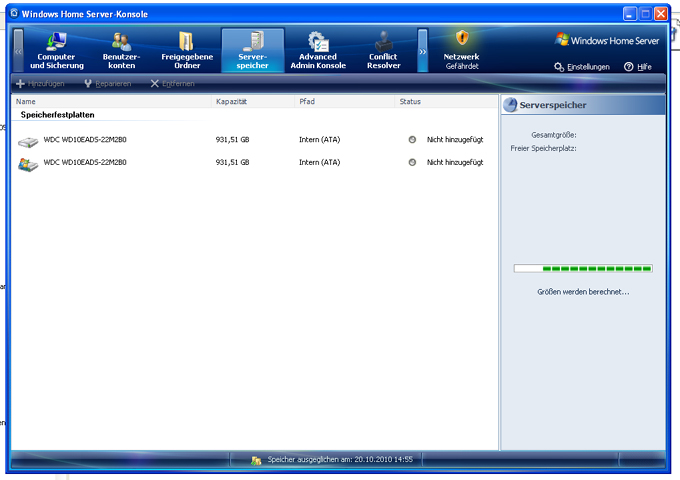Sort list by Kapazität column header

(232, 102)
